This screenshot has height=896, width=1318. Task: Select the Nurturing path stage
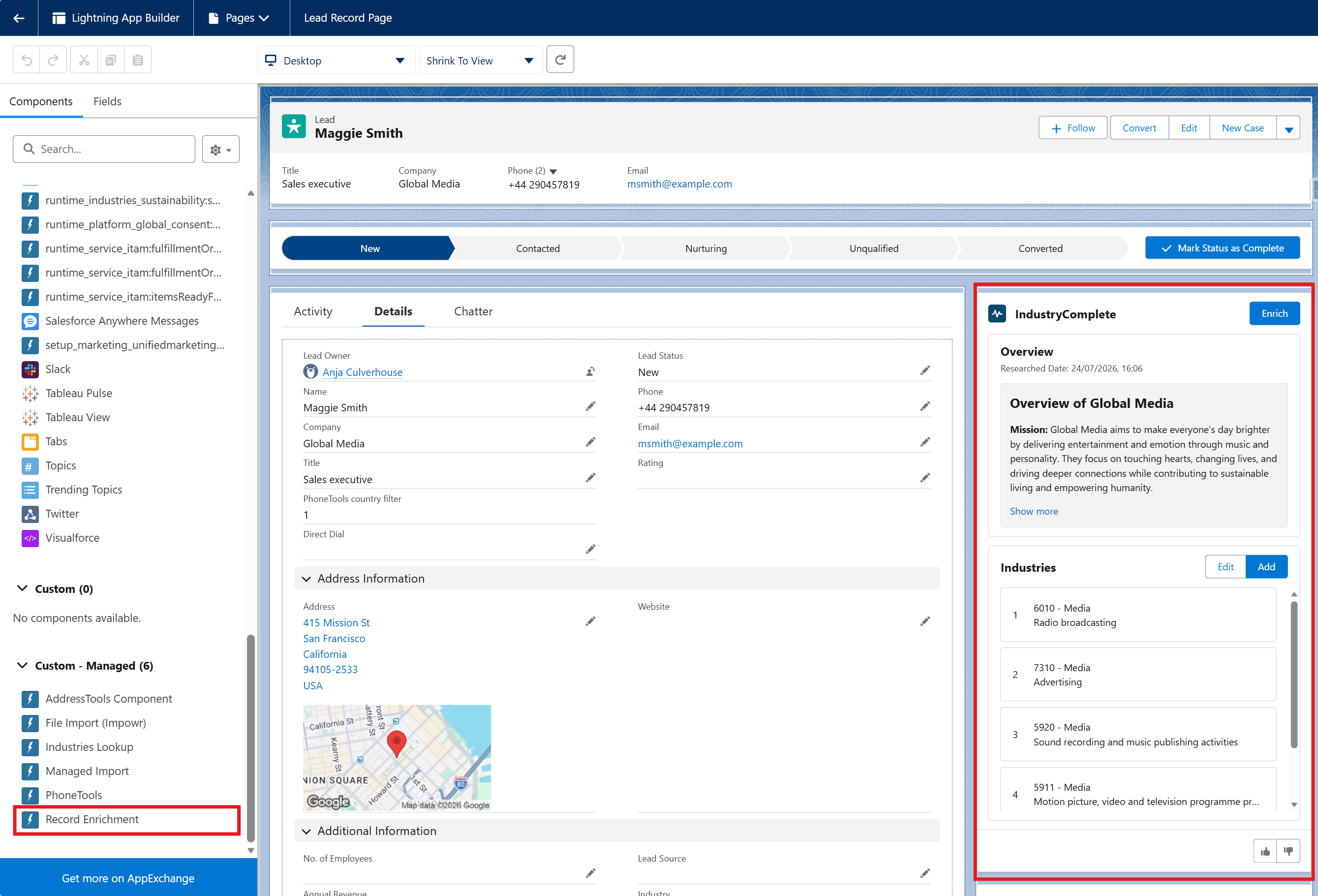(705, 248)
